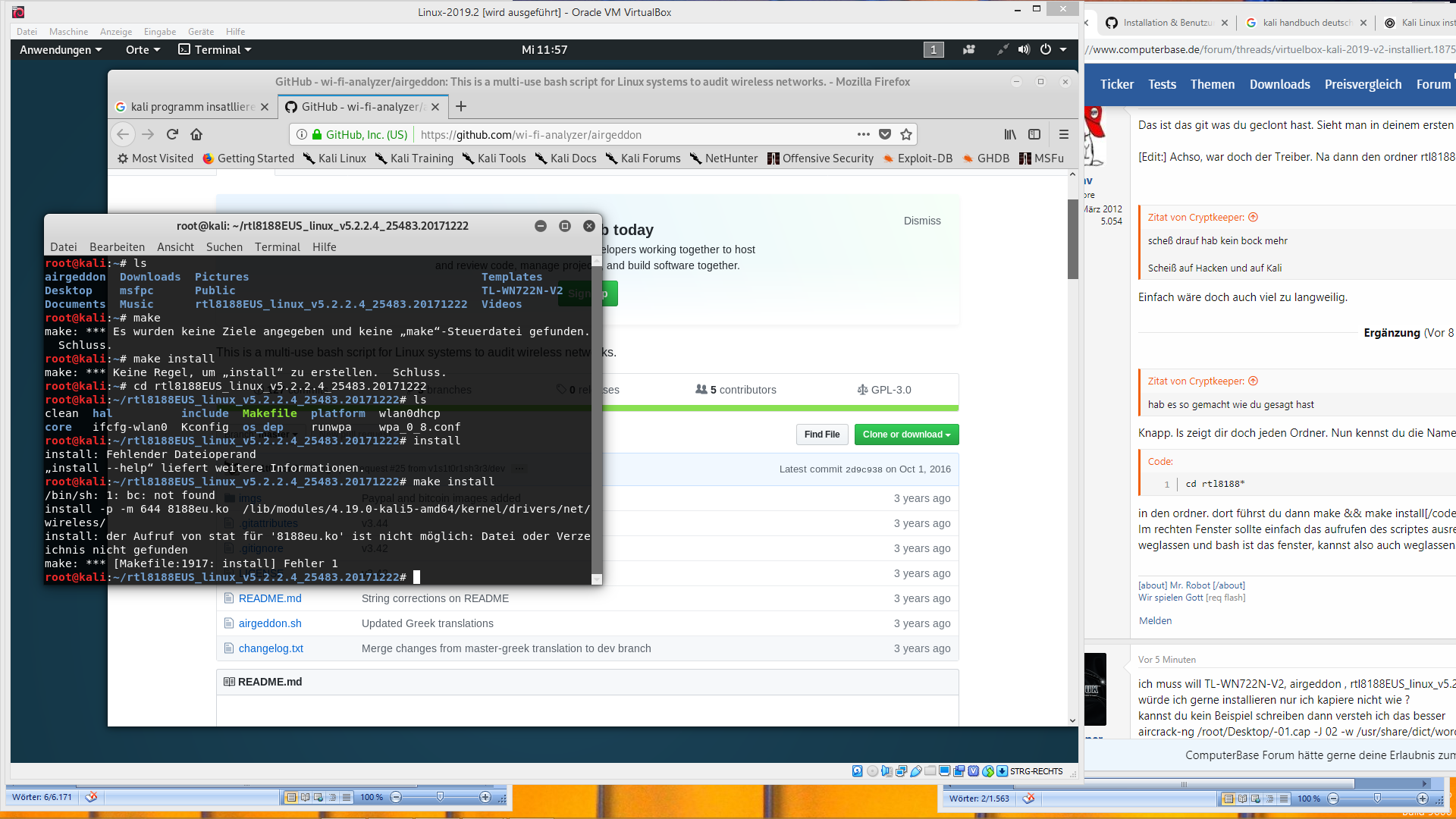Click Kali volume speaker icon

pos(1024,49)
